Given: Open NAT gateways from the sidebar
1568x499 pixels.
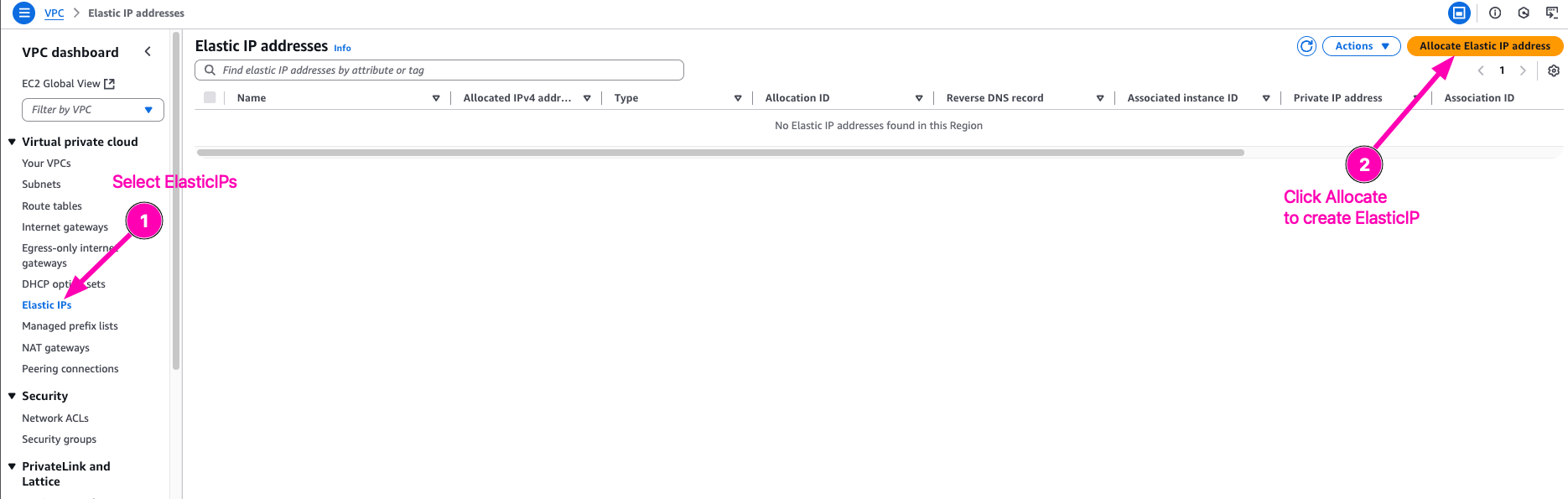Looking at the screenshot, I should click(55, 348).
